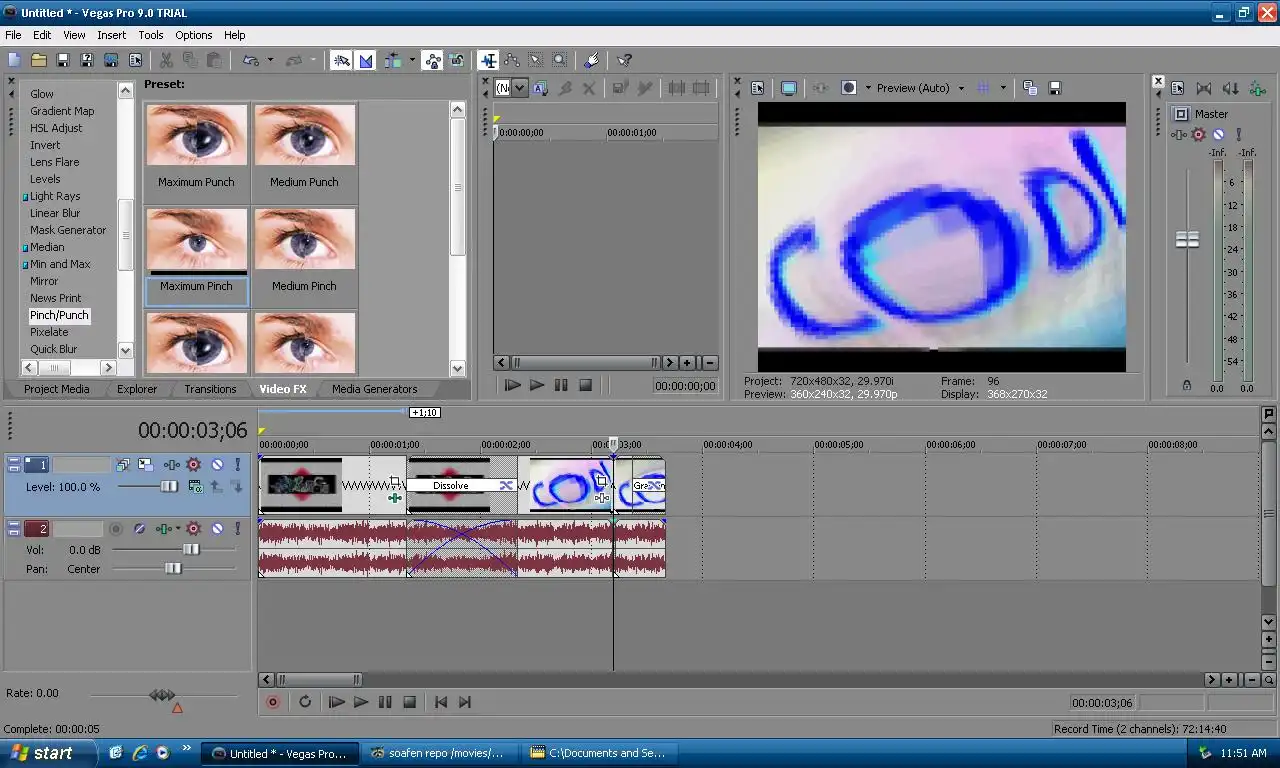
Task: Mute video track 1
Action: coord(217,465)
